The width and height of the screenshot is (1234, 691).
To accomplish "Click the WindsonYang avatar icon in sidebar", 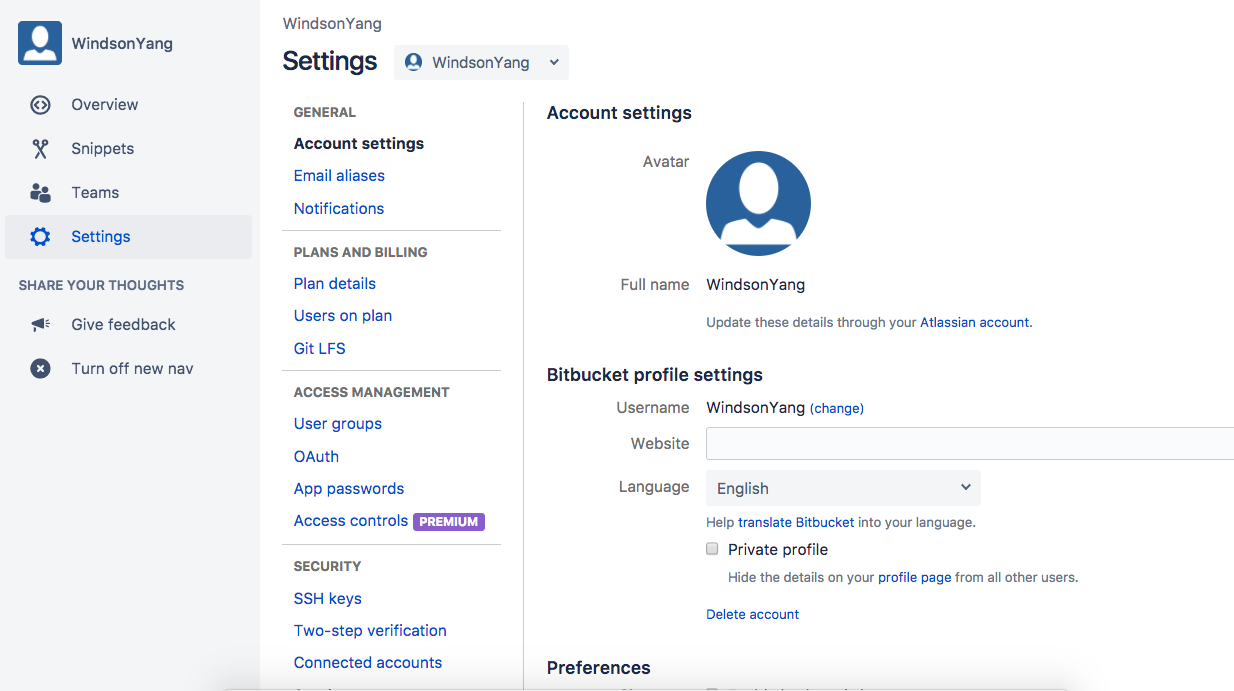I will click(x=40, y=43).
